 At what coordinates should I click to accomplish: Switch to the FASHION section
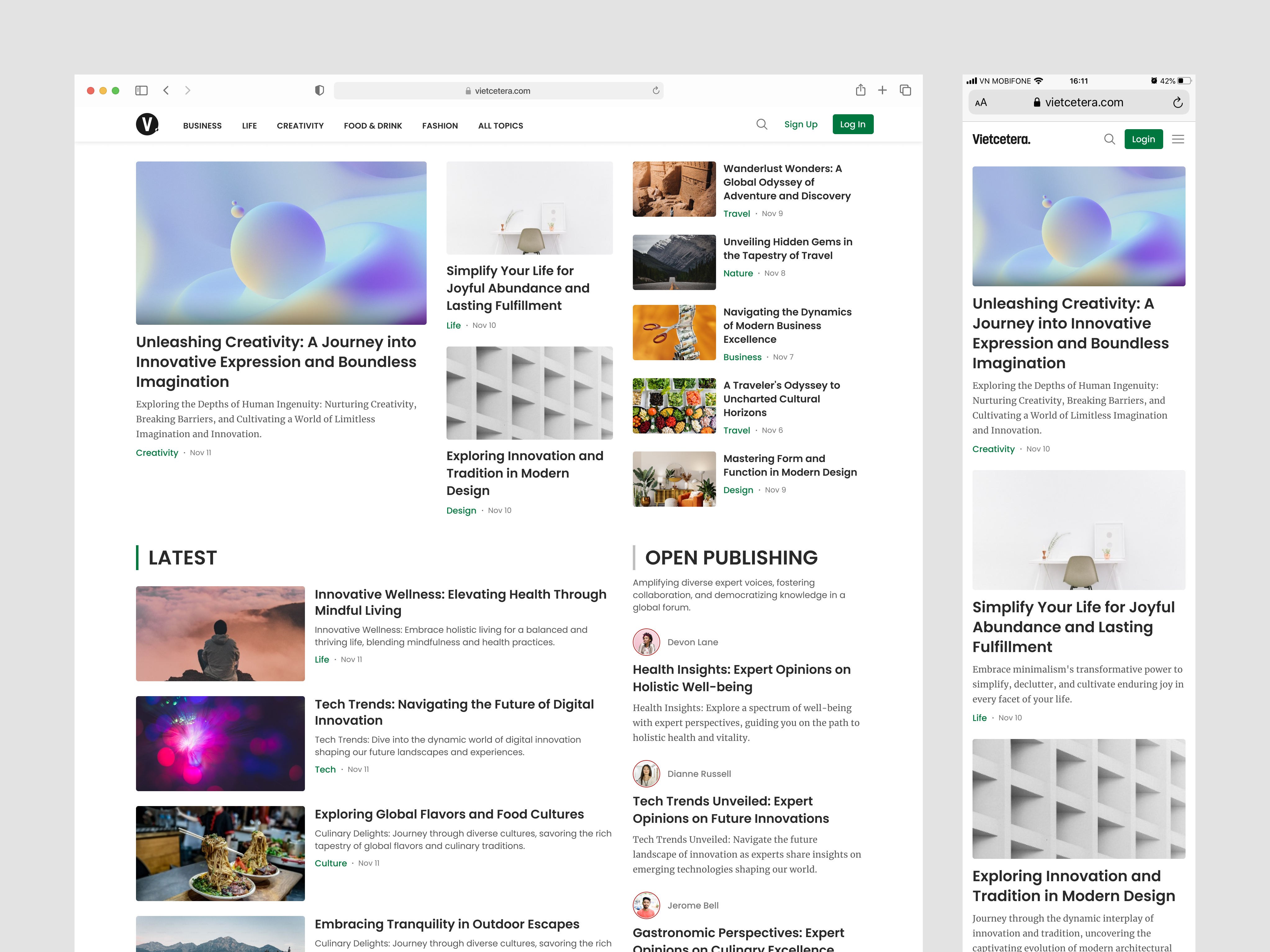[x=440, y=125]
